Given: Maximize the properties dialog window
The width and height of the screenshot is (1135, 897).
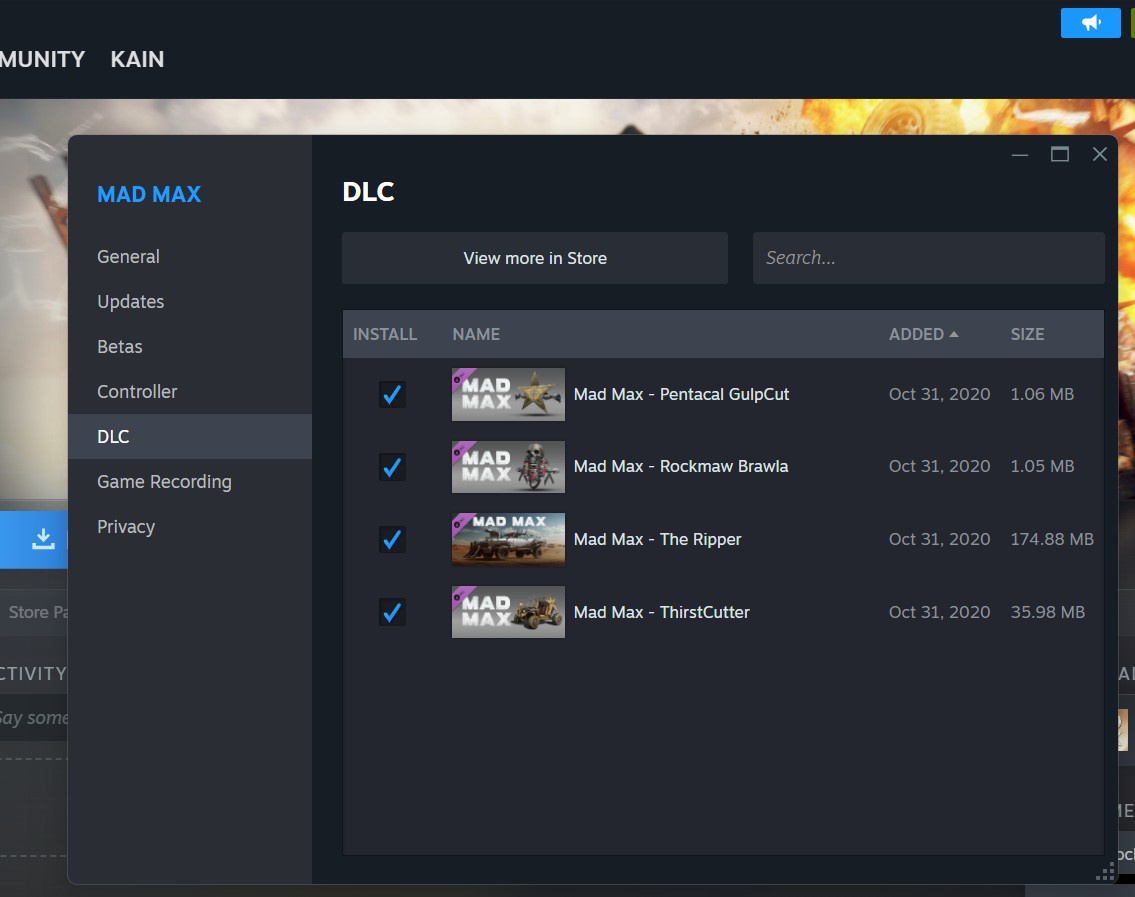Looking at the screenshot, I should click(x=1060, y=154).
